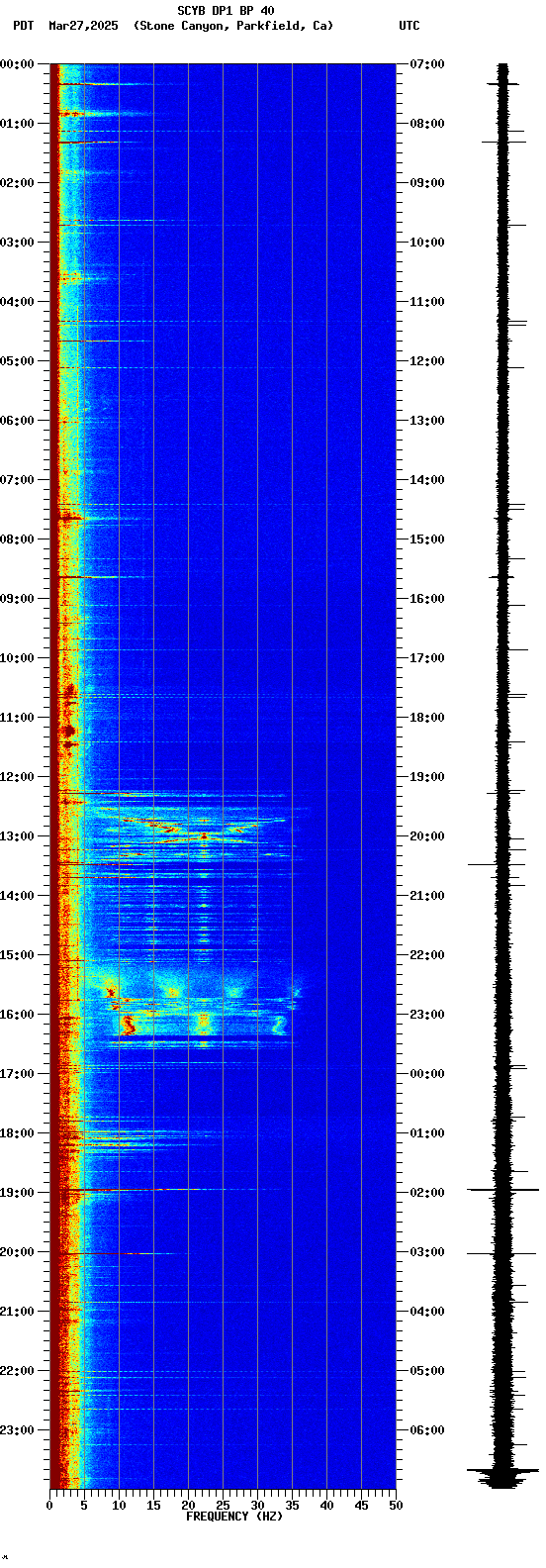Click the "PDT" timezone label
This screenshot has height=1568, width=546.
23,26
